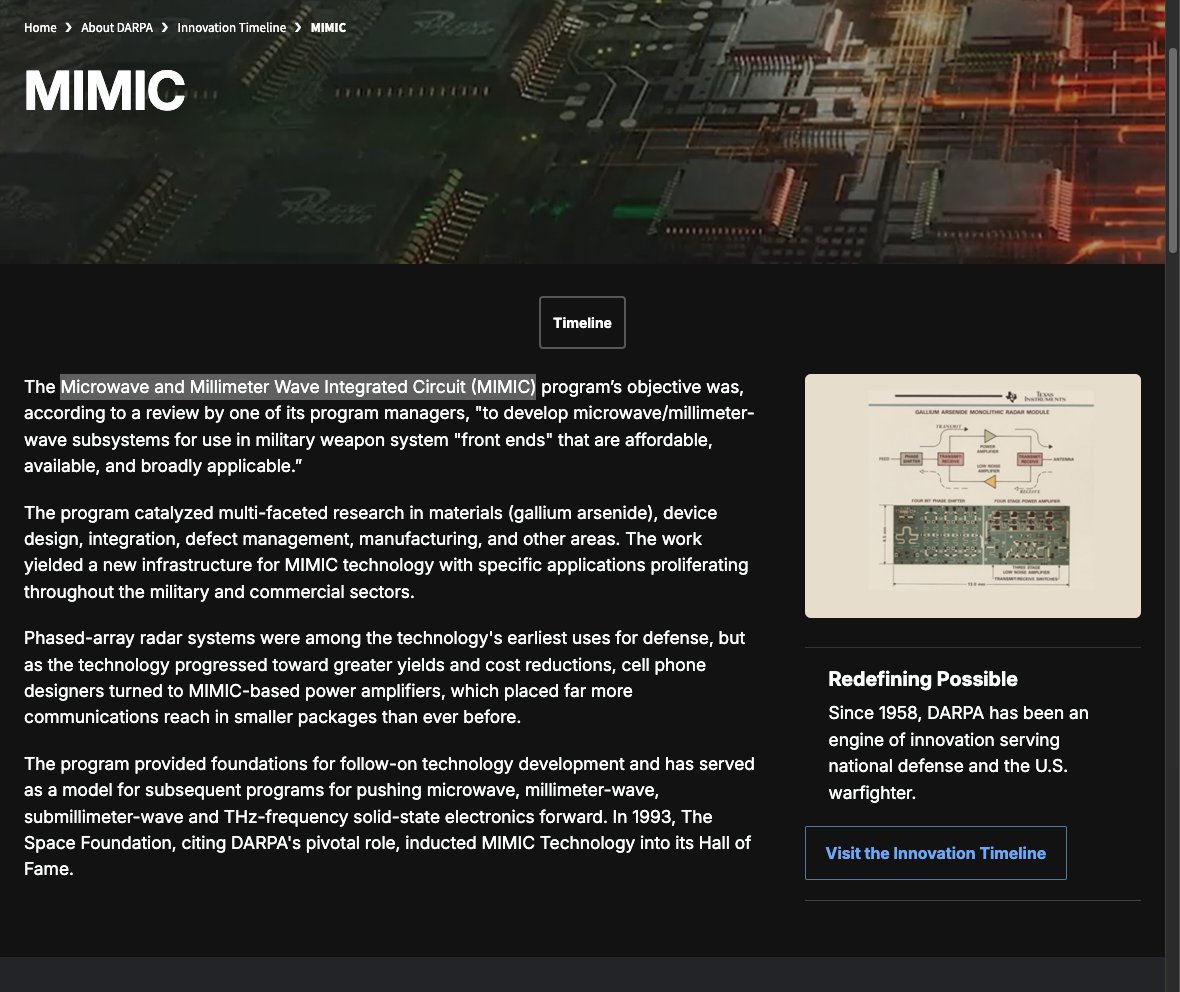Open the Innovation Timeline breadcrumb link
The width and height of the screenshot is (1180, 992).
point(232,28)
